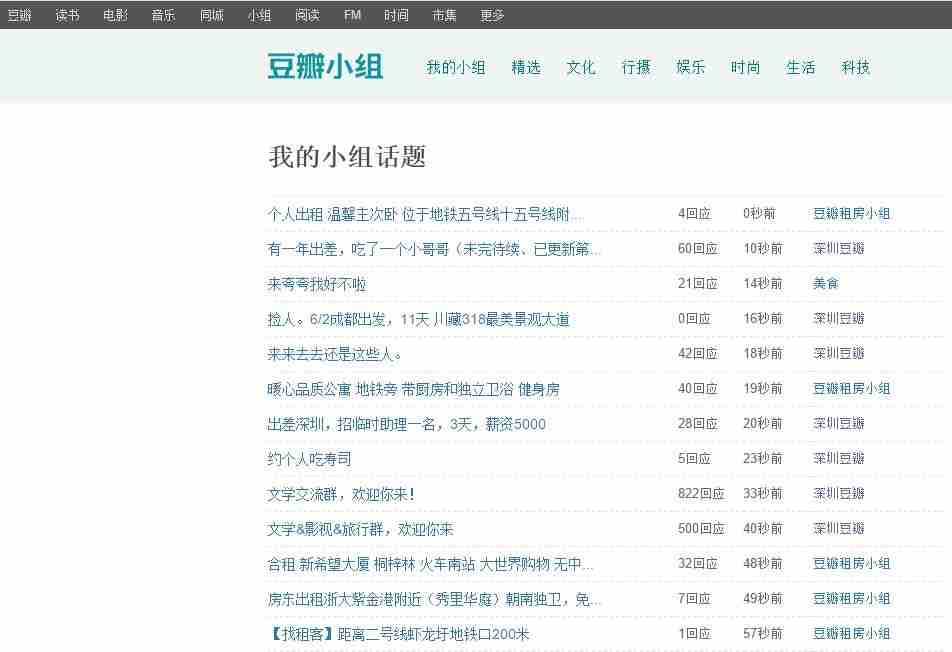This screenshot has width=952, height=652.
Task: Open the 音乐 section in top bar
Action: 162,15
